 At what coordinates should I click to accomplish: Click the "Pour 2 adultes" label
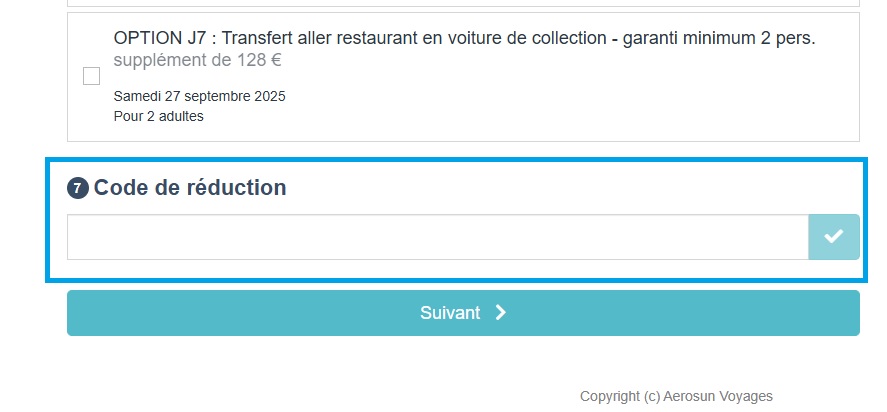coord(159,116)
